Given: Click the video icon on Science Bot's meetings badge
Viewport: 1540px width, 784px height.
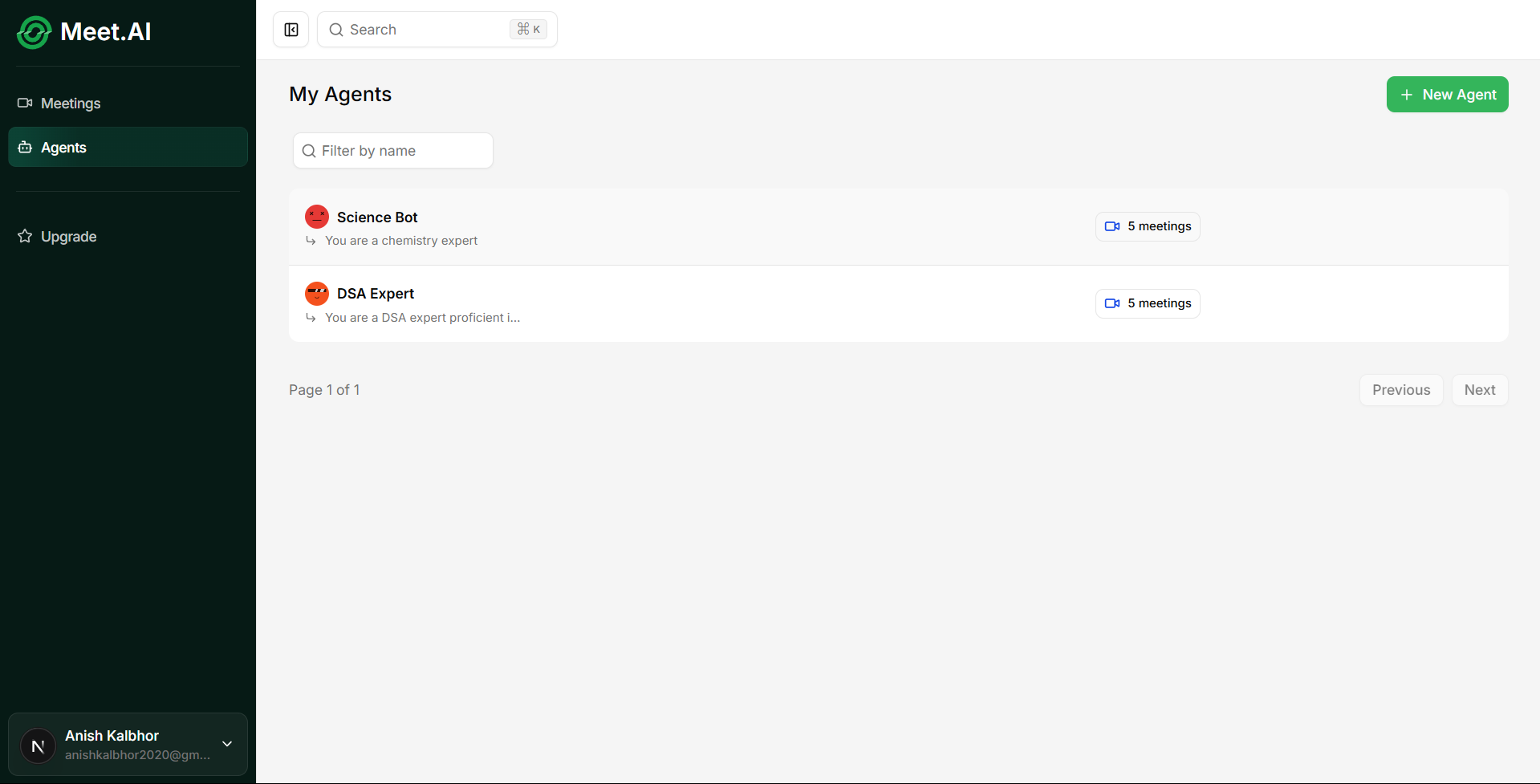Looking at the screenshot, I should pyautogui.click(x=1112, y=225).
